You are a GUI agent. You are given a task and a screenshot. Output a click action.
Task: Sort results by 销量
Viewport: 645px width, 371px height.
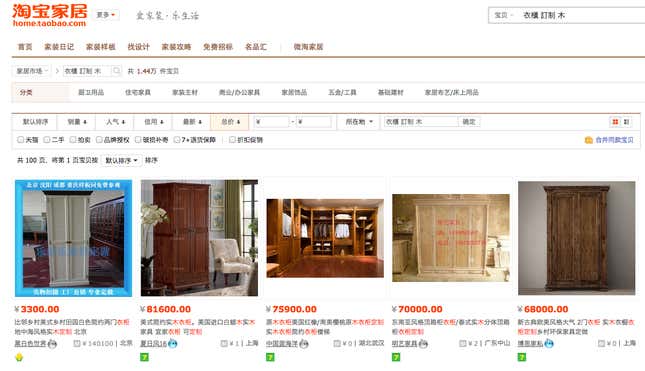pyautogui.click(x=77, y=122)
